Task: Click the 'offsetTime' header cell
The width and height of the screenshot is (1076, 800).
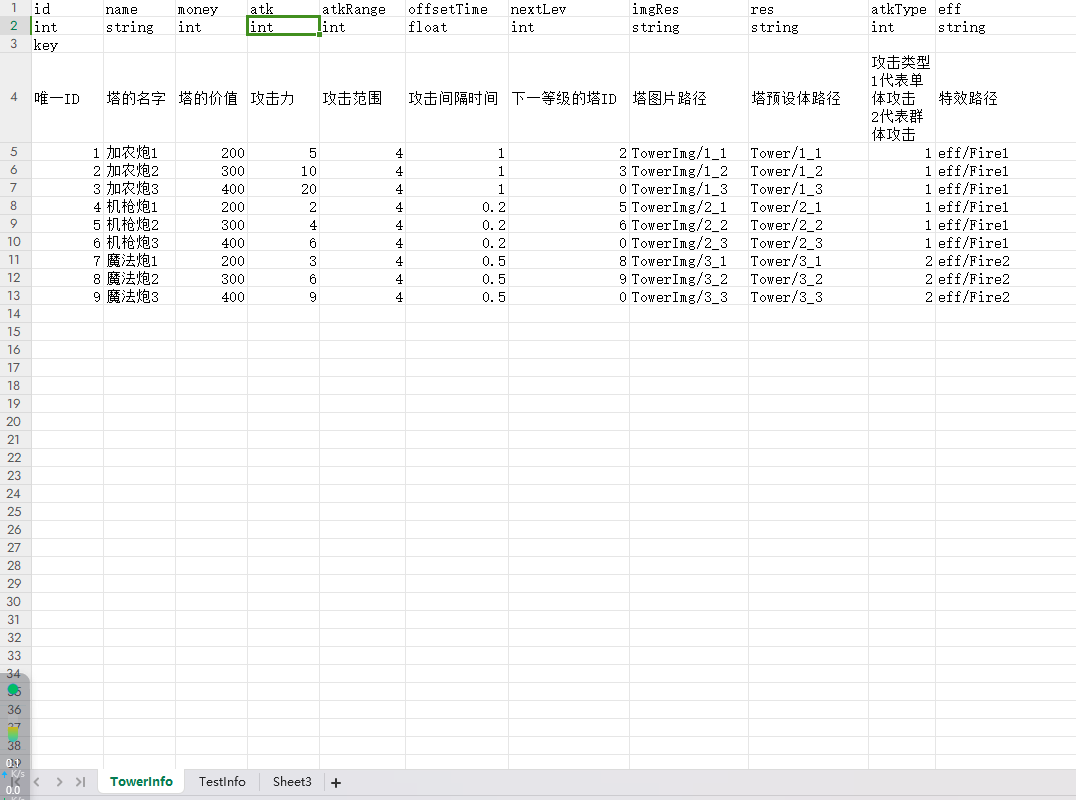Action: pyautogui.click(x=456, y=9)
